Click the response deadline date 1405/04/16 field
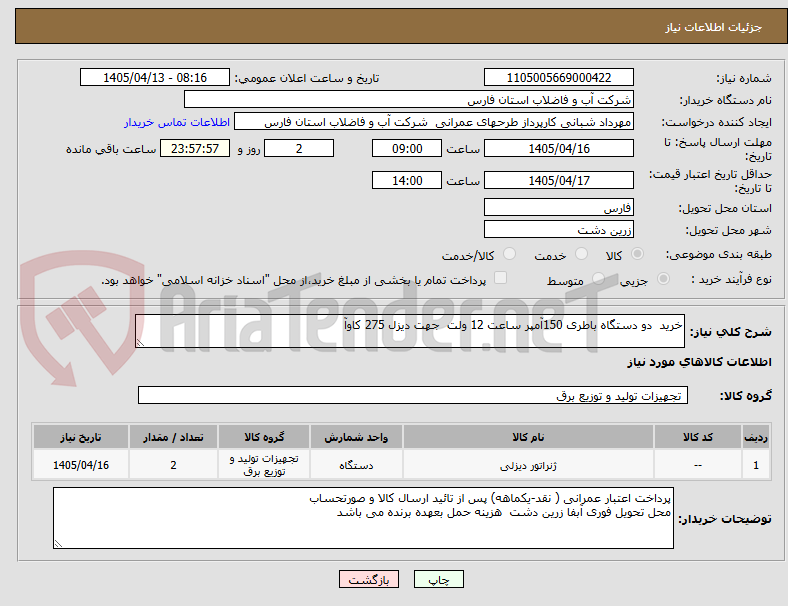This screenshot has width=788, height=606. [559, 149]
